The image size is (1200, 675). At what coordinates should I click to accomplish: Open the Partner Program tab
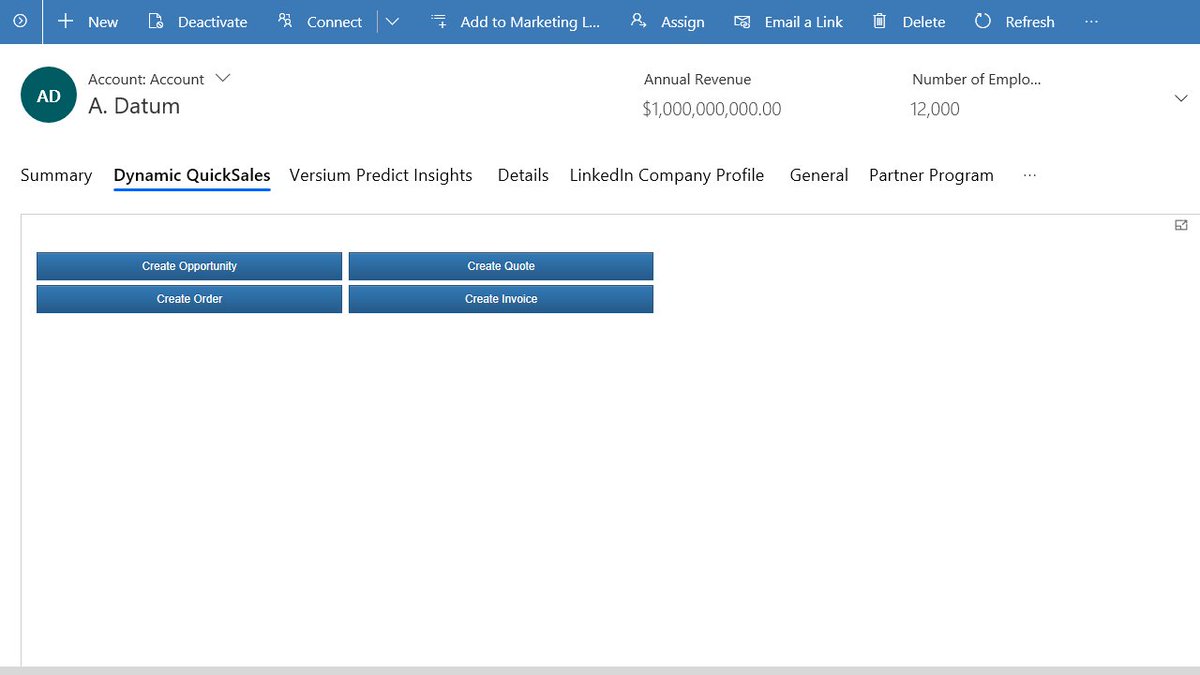pos(931,175)
